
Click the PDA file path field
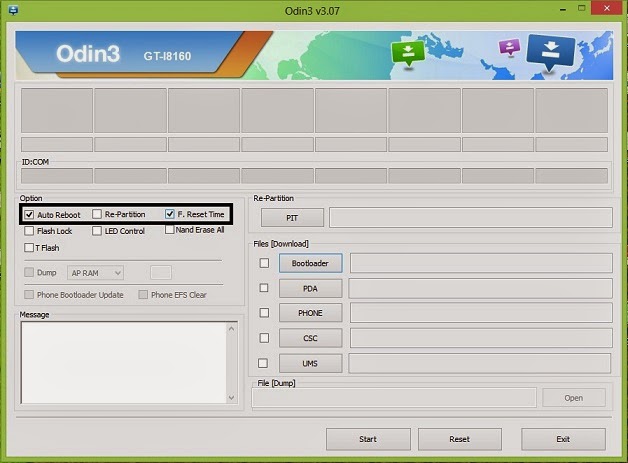480,288
